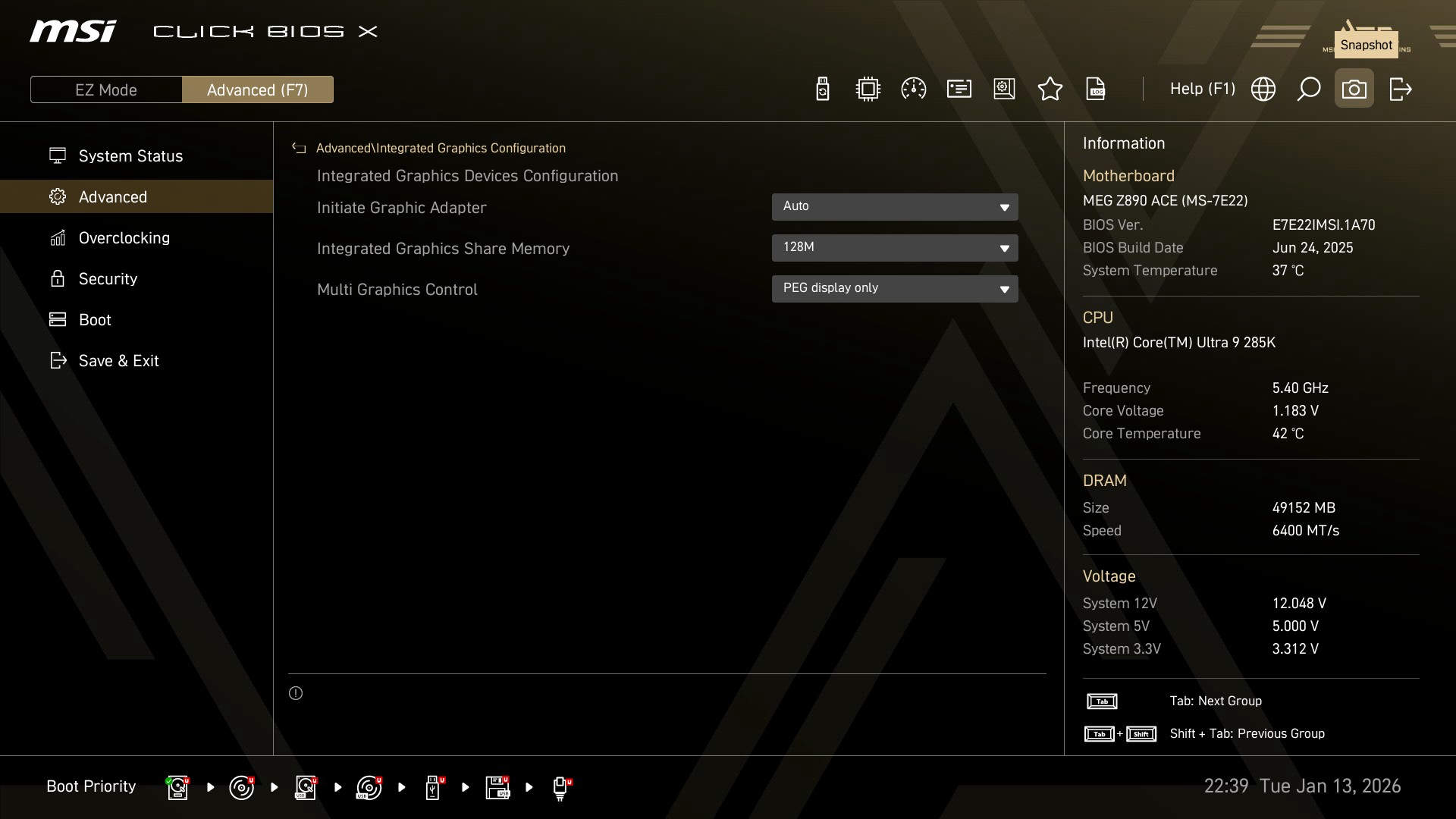Image resolution: width=1456 pixels, height=819 pixels.
Task: Go to the Save & Exit menu
Action: [118, 361]
